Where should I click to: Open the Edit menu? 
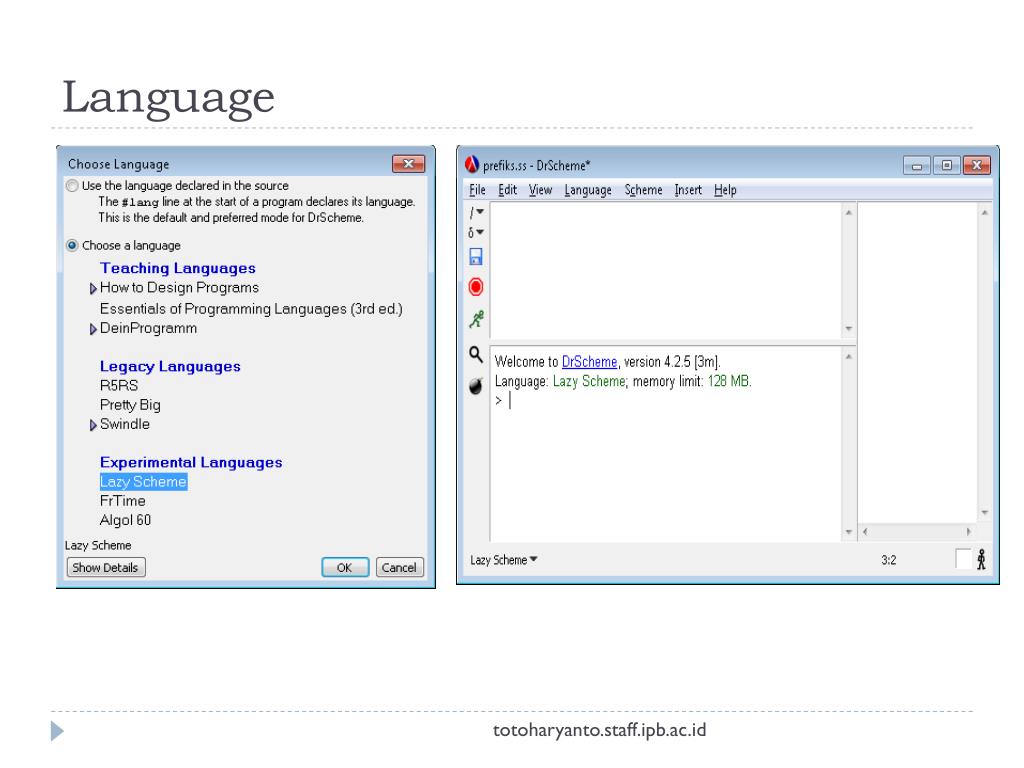(x=507, y=190)
